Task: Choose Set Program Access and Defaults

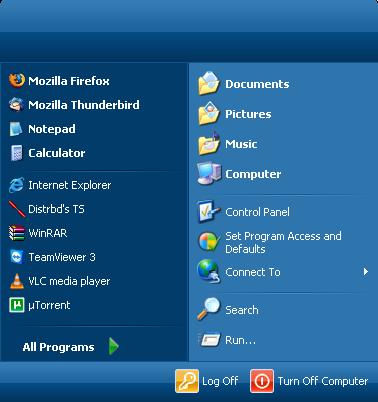Action: tap(283, 242)
